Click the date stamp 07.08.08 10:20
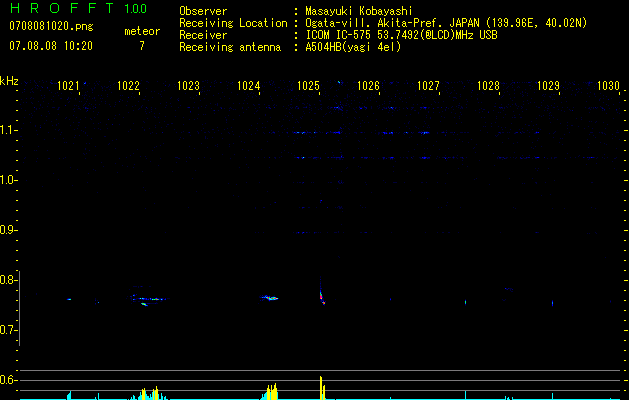The height and width of the screenshot is (400, 629). tap(51, 46)
